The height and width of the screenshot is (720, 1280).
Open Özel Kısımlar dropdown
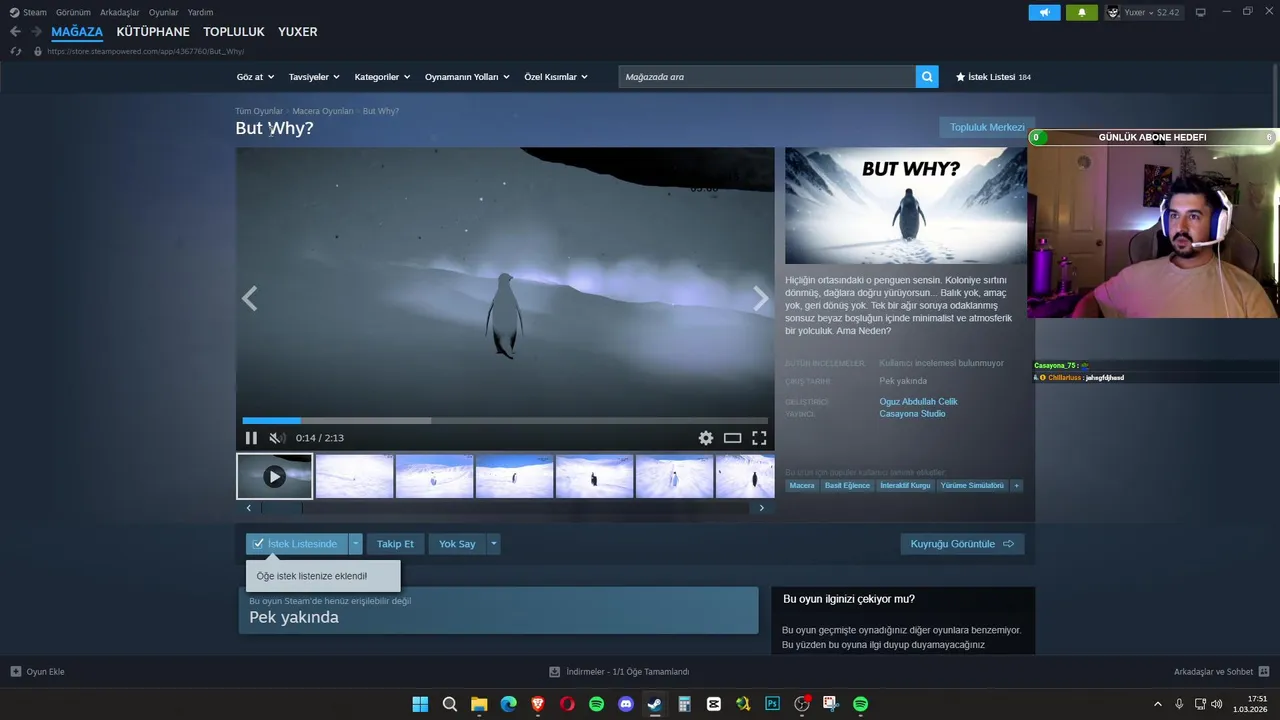(x=556, y=77)
